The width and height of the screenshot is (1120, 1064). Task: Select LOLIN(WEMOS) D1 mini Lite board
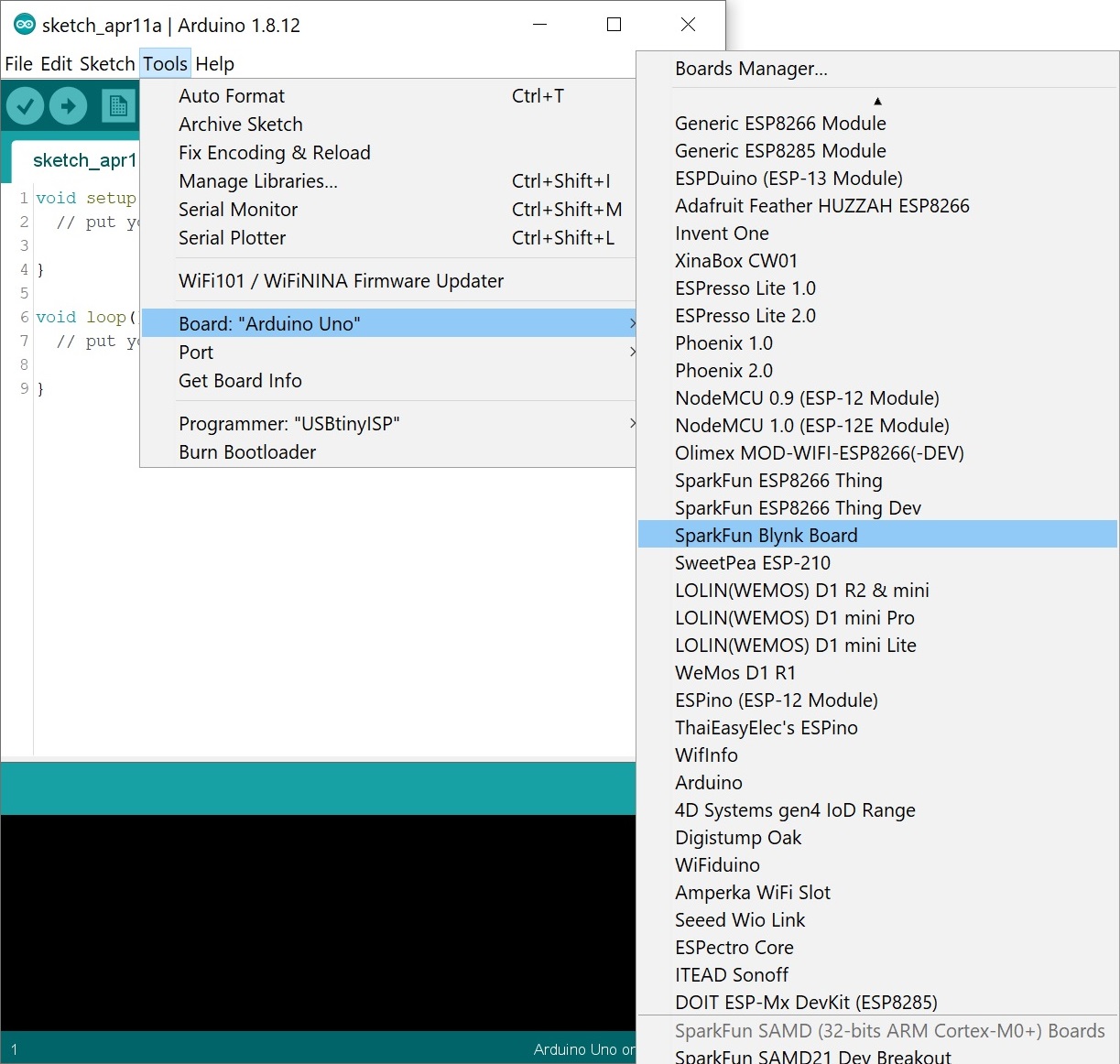point(877,646)
